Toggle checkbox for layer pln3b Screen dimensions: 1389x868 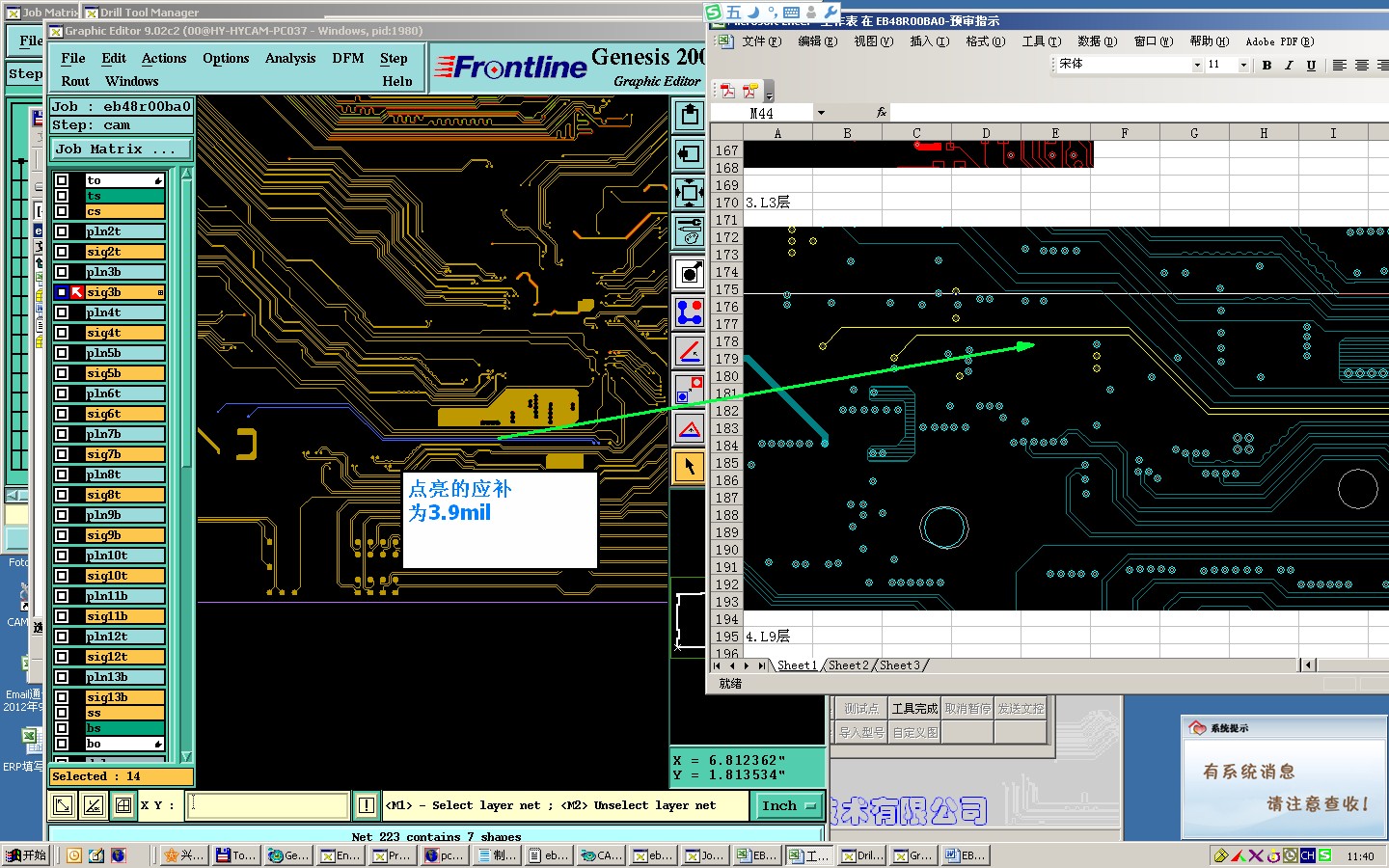[x=62, y=272]
